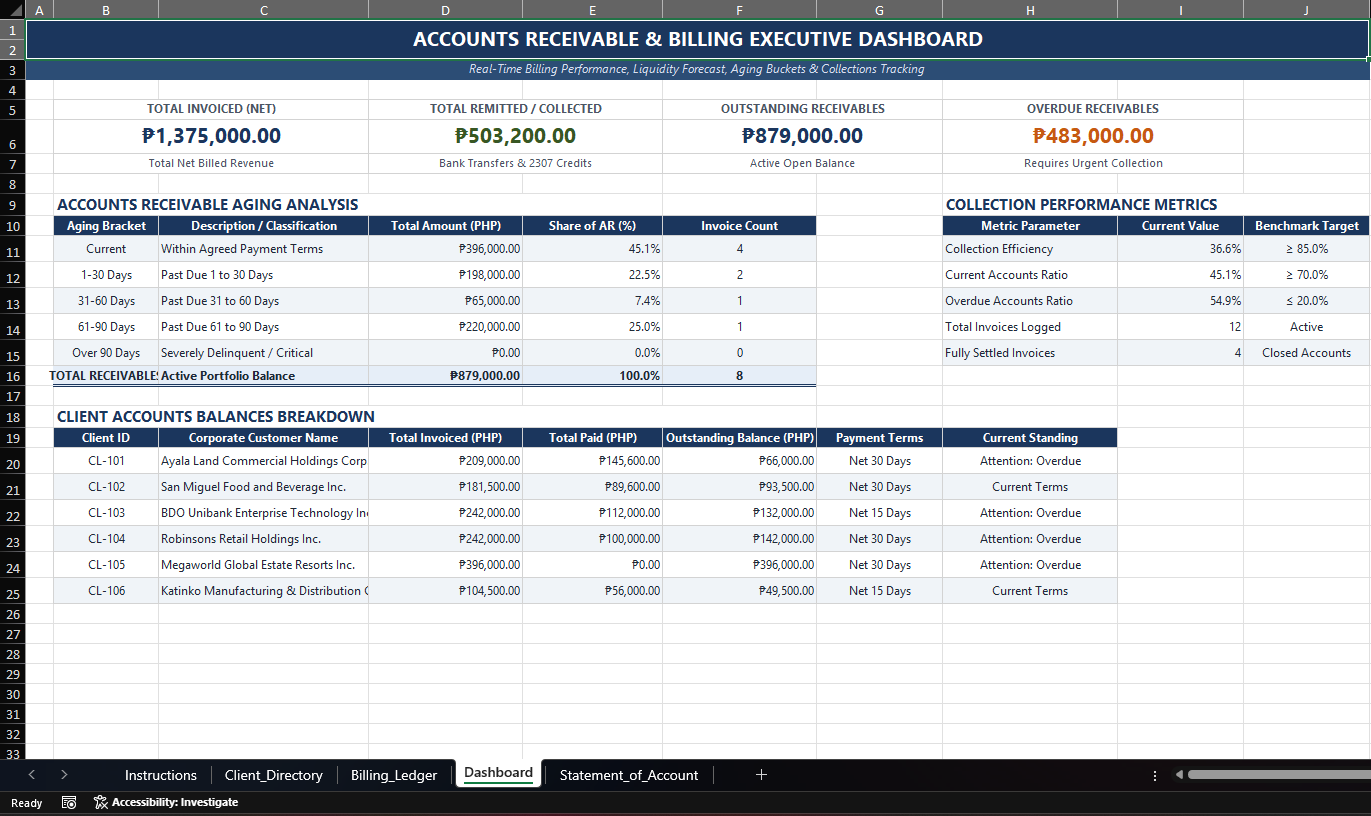This screenshot has width=1371, height=816.
Task: Click client ID CL-103 cell
Action: pyautogui.click(x=106, y=513)
